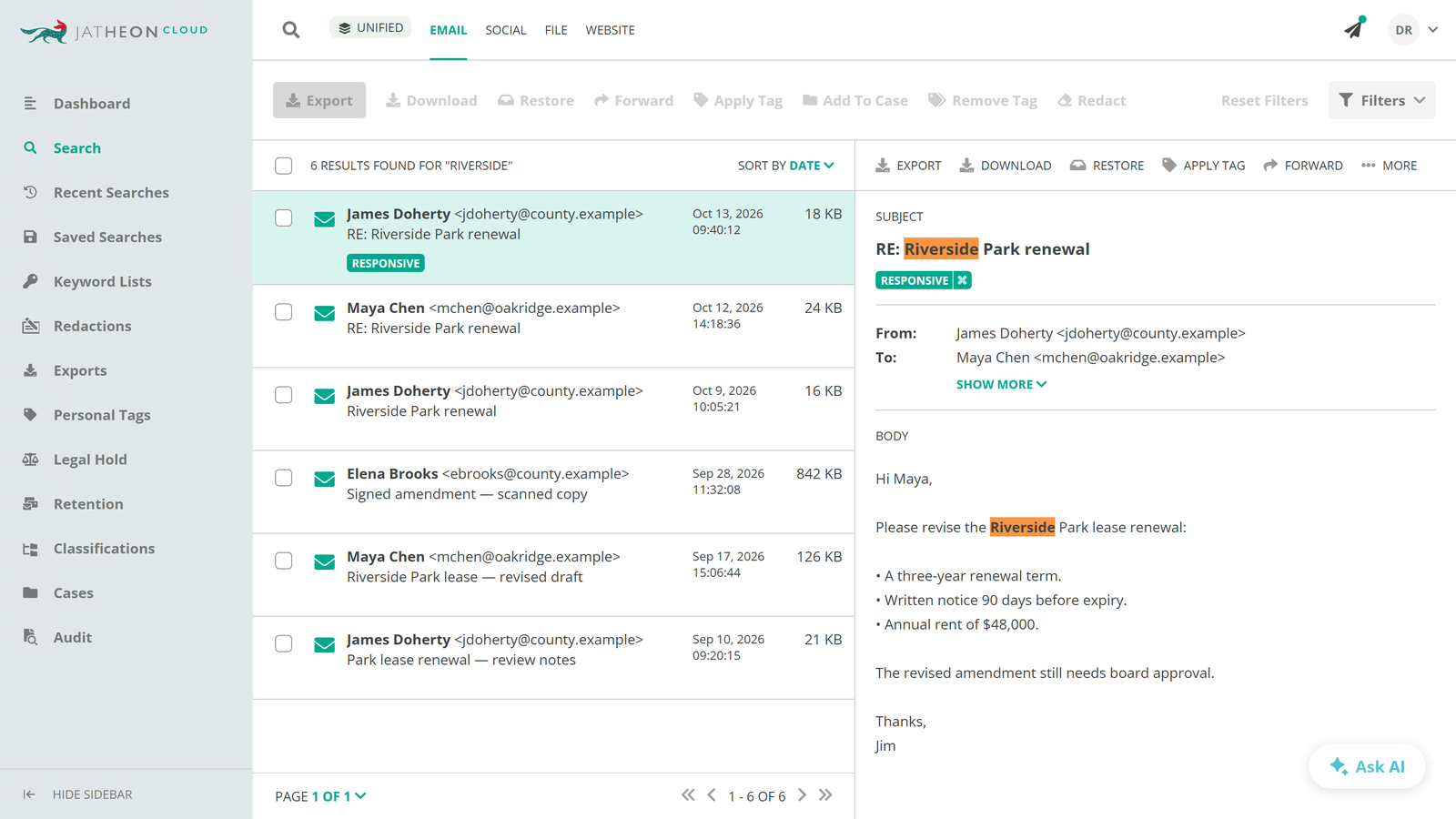This screenshot has height=819, width=1456.
Task: Open Cases in sidebar
Action: click(73, 594)
